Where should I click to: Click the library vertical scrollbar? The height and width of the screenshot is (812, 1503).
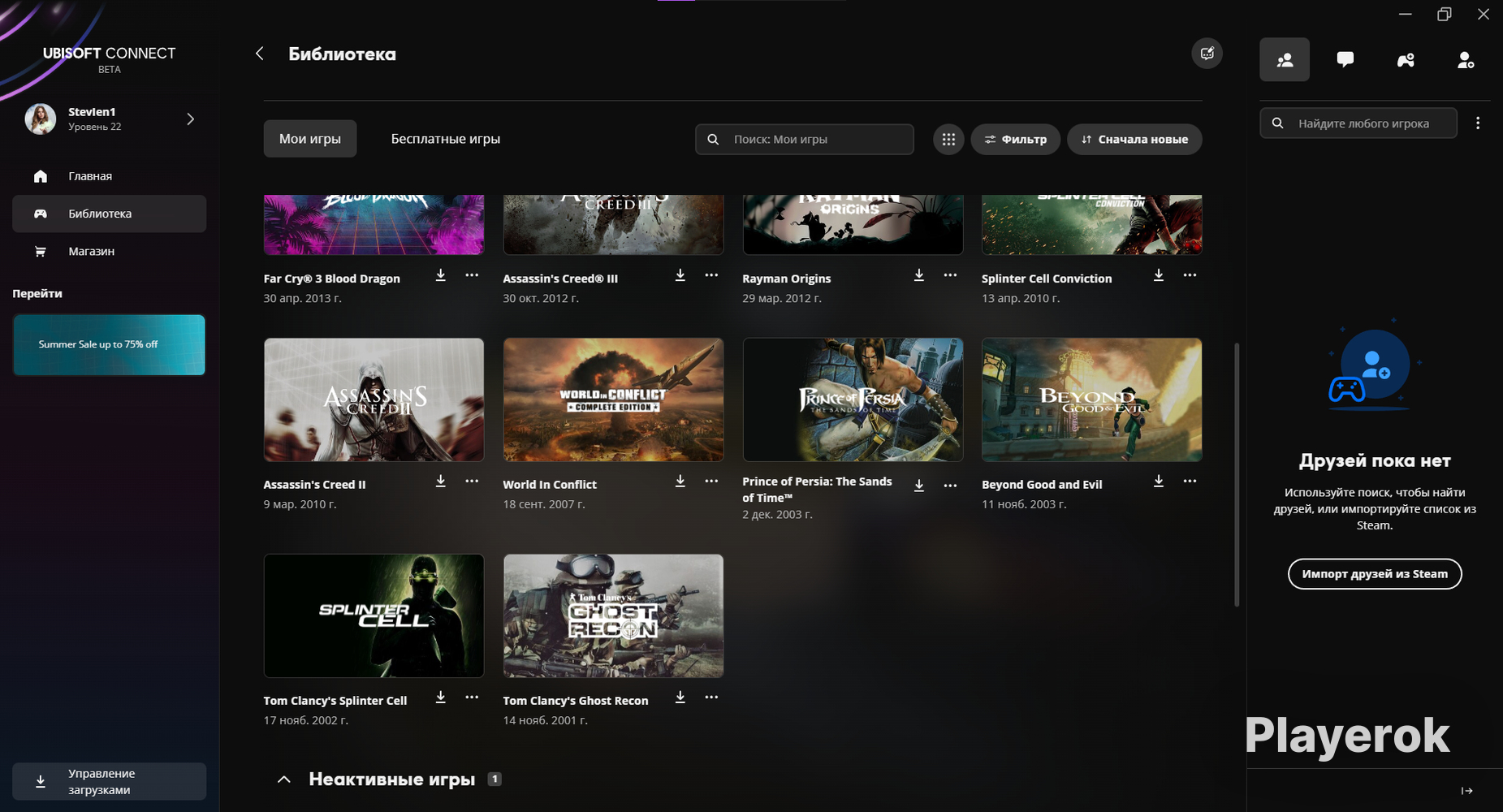[1237, 474]
